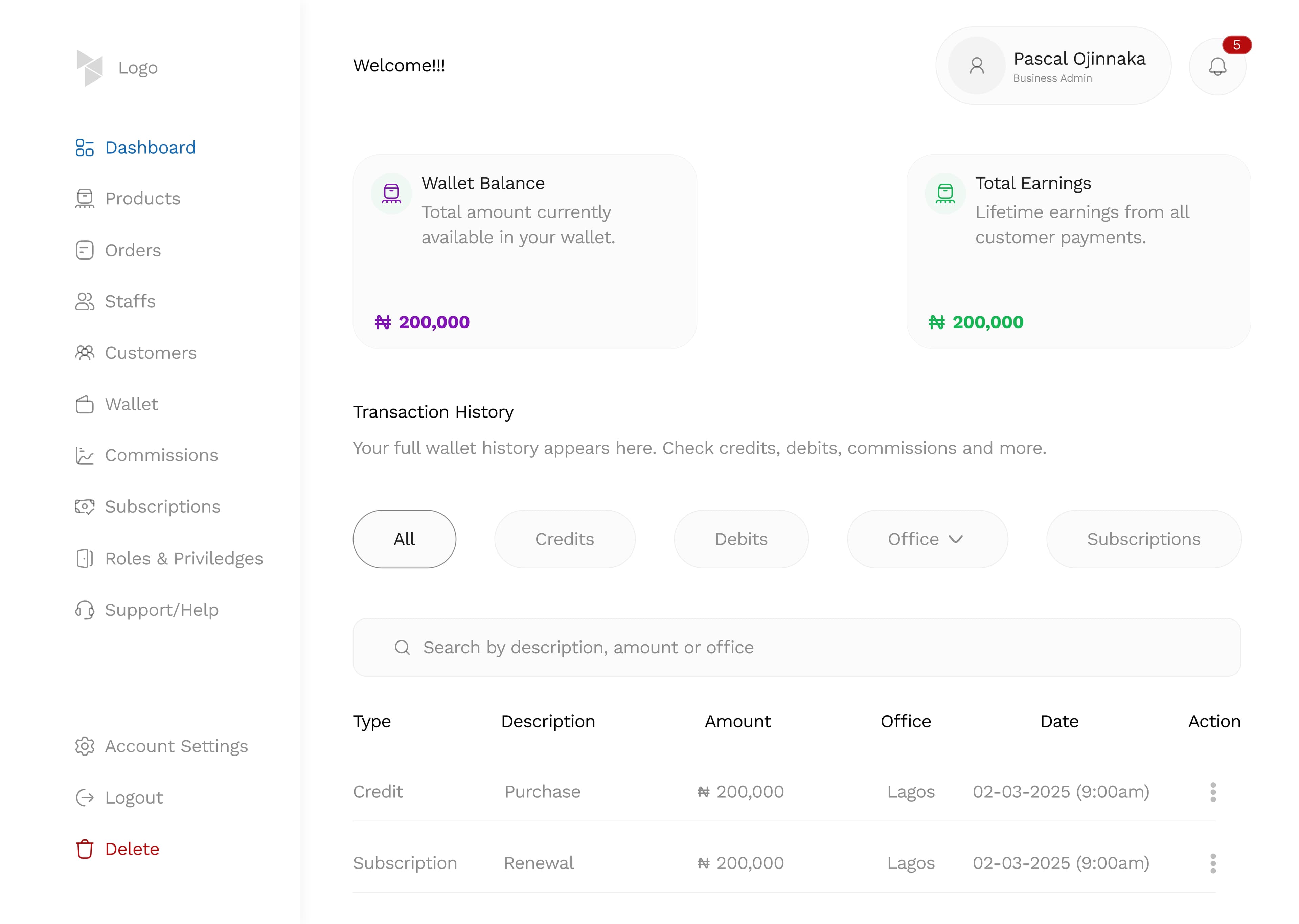Click the Products box icon
Viewport: 1299px width, 924px height.
tap(84, 199)
